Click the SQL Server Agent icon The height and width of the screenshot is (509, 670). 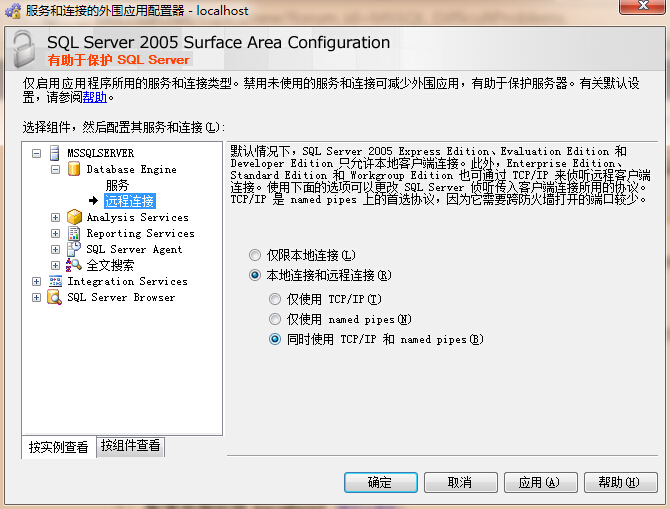(x=74, y=249)
